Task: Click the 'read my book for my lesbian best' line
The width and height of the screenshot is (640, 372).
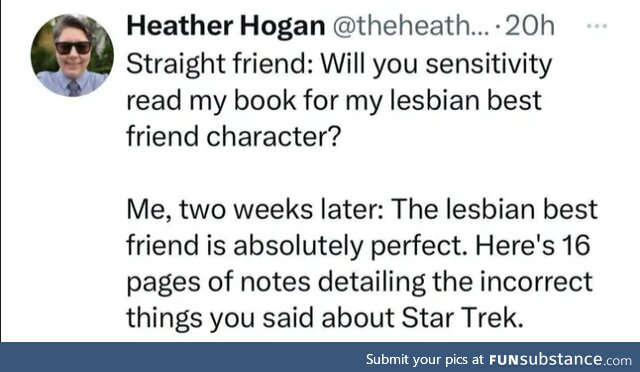Action: pyautogui.click(x=334, y=100)
